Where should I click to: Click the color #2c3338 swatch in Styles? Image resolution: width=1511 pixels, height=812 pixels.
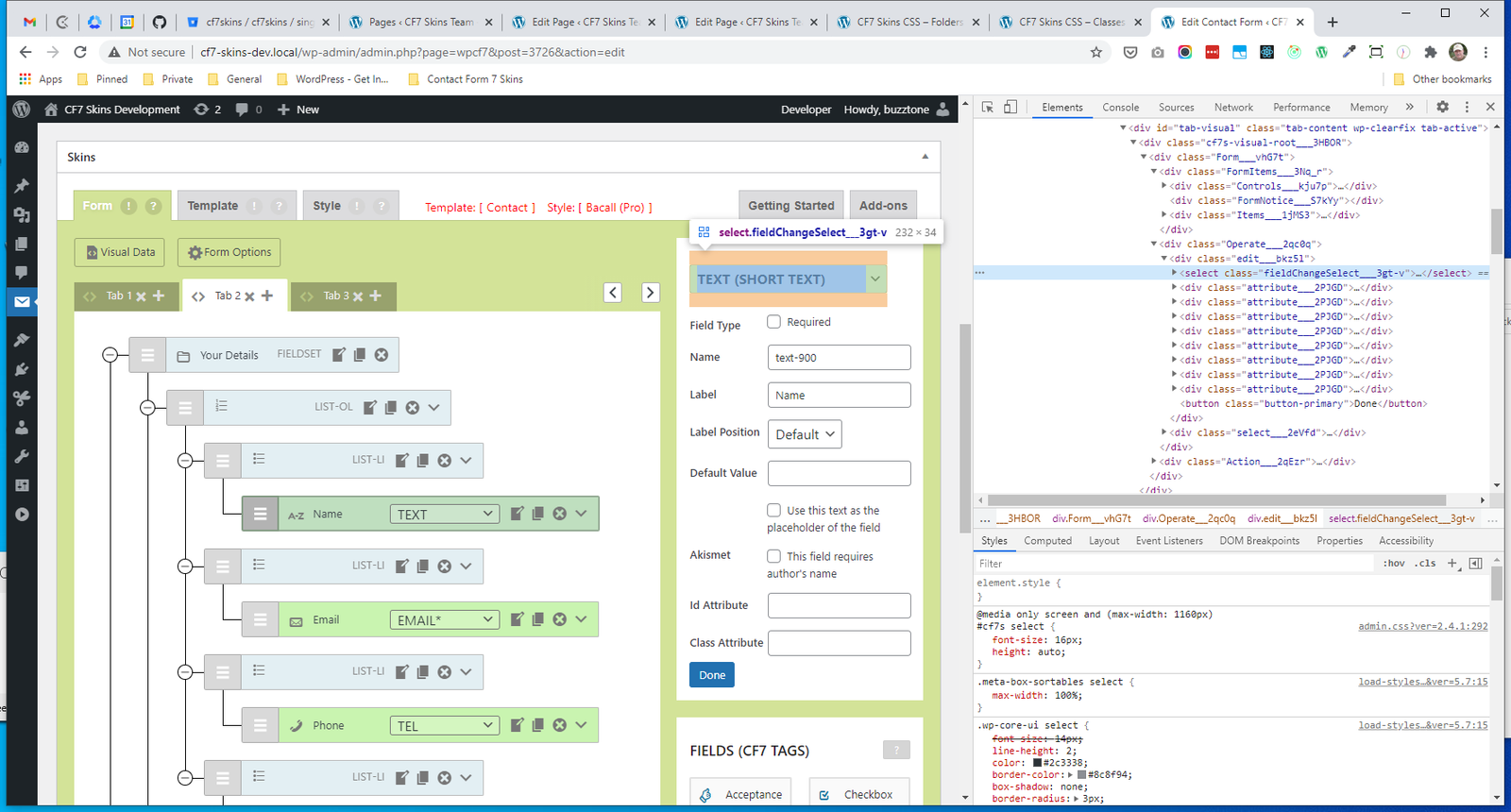coord(1037,763)
